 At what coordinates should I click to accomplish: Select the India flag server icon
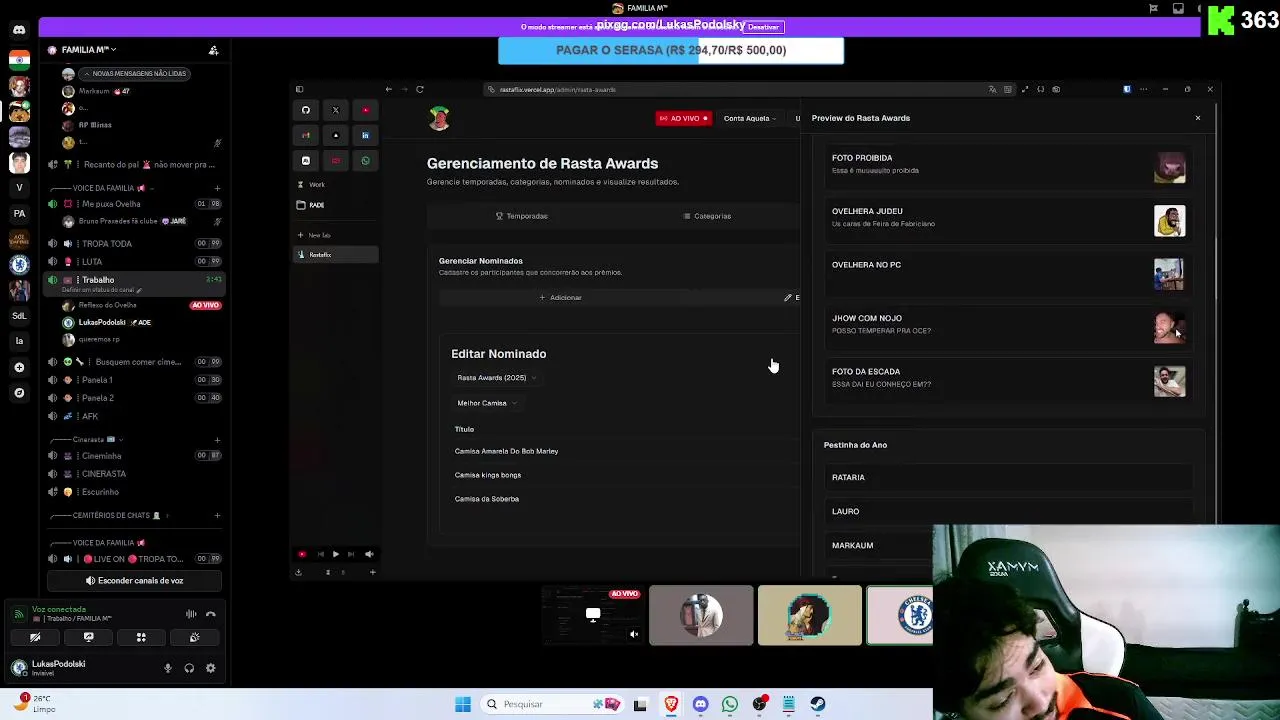point(19,60)
